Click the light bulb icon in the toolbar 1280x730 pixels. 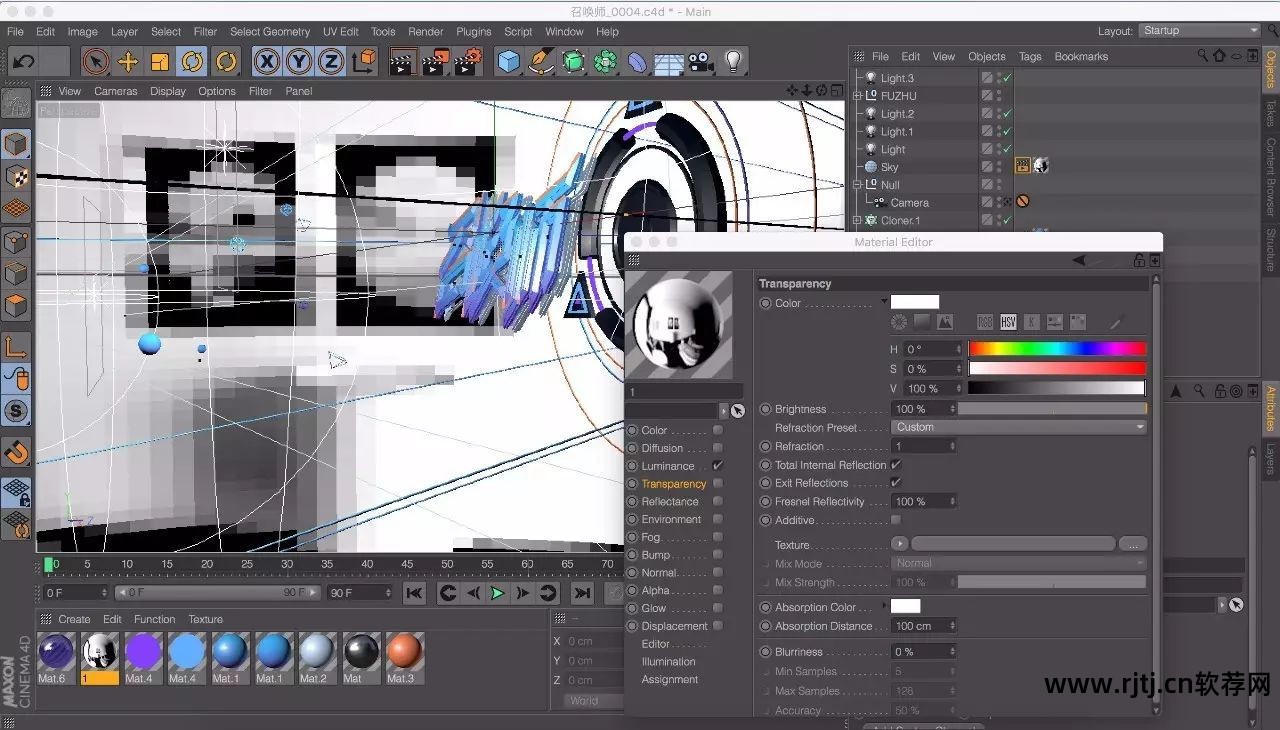733,62
